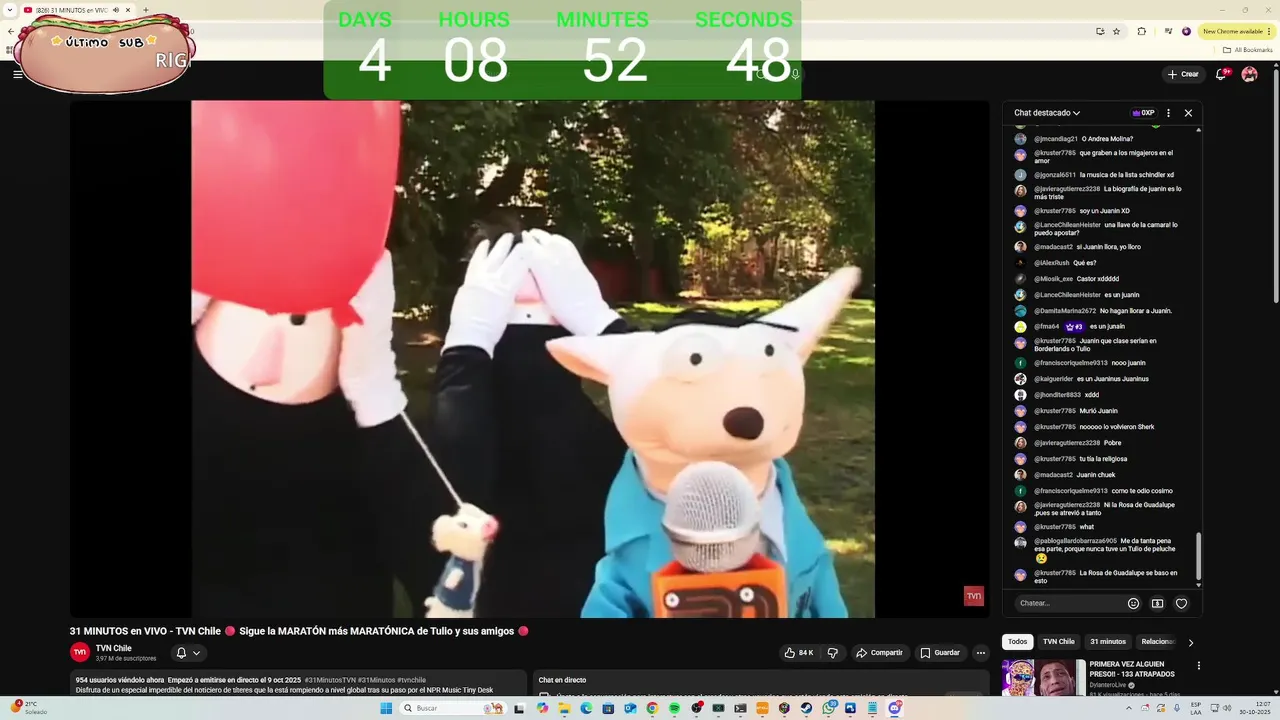
Task: Select the Todos filter chip
Action: point(1017,642)
